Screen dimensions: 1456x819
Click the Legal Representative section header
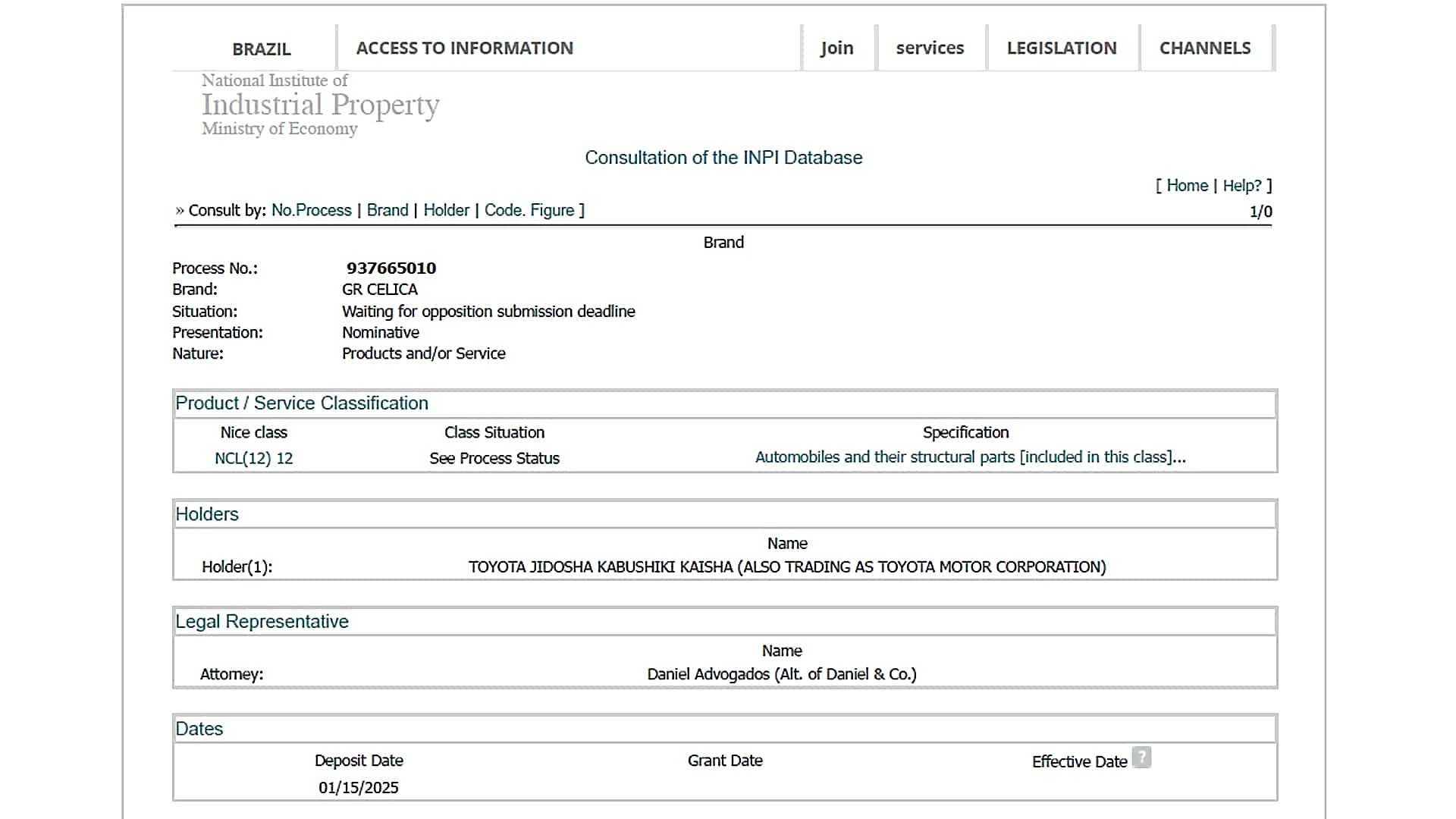click(x=262, y=622)
